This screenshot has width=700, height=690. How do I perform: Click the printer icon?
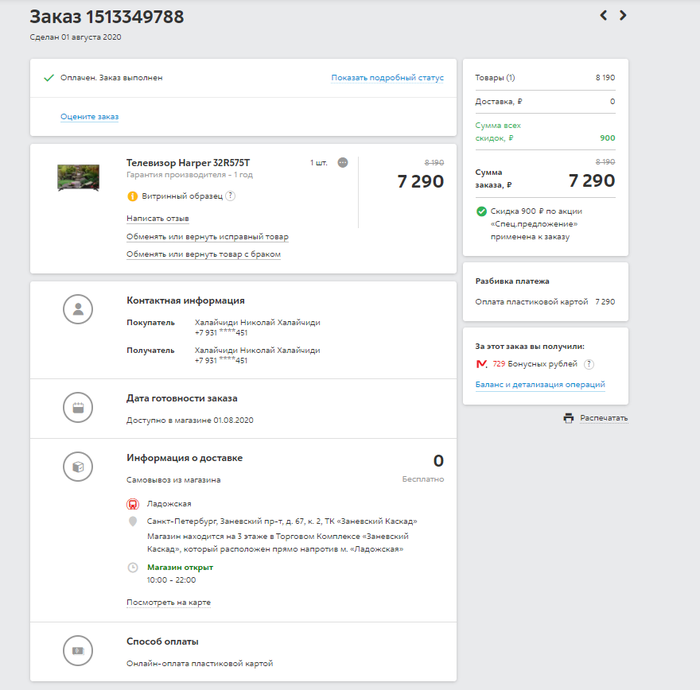pos(568,418)
